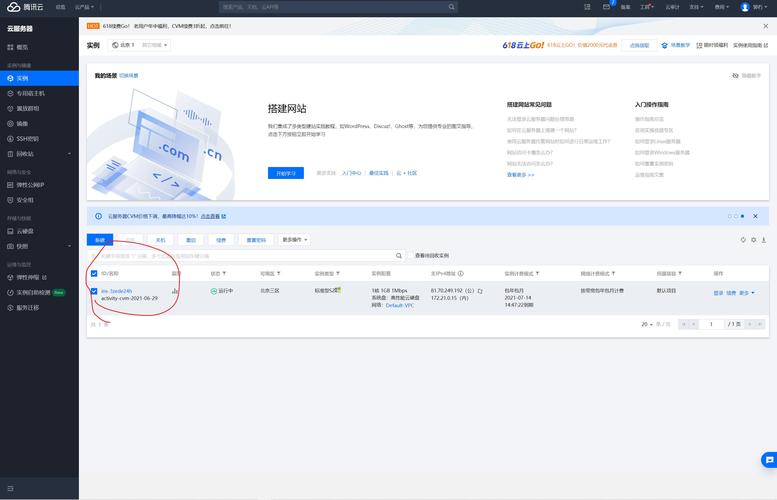Open 安全组 in the sidebar menu

pyautogui.click(x=25, y=200)
